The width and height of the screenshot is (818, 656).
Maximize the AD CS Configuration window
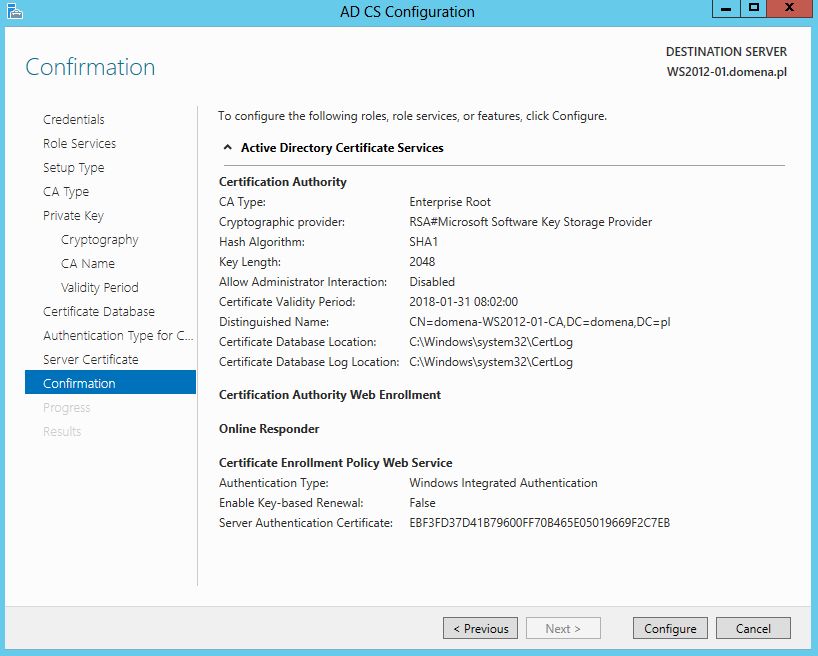(x=754, y=8)
